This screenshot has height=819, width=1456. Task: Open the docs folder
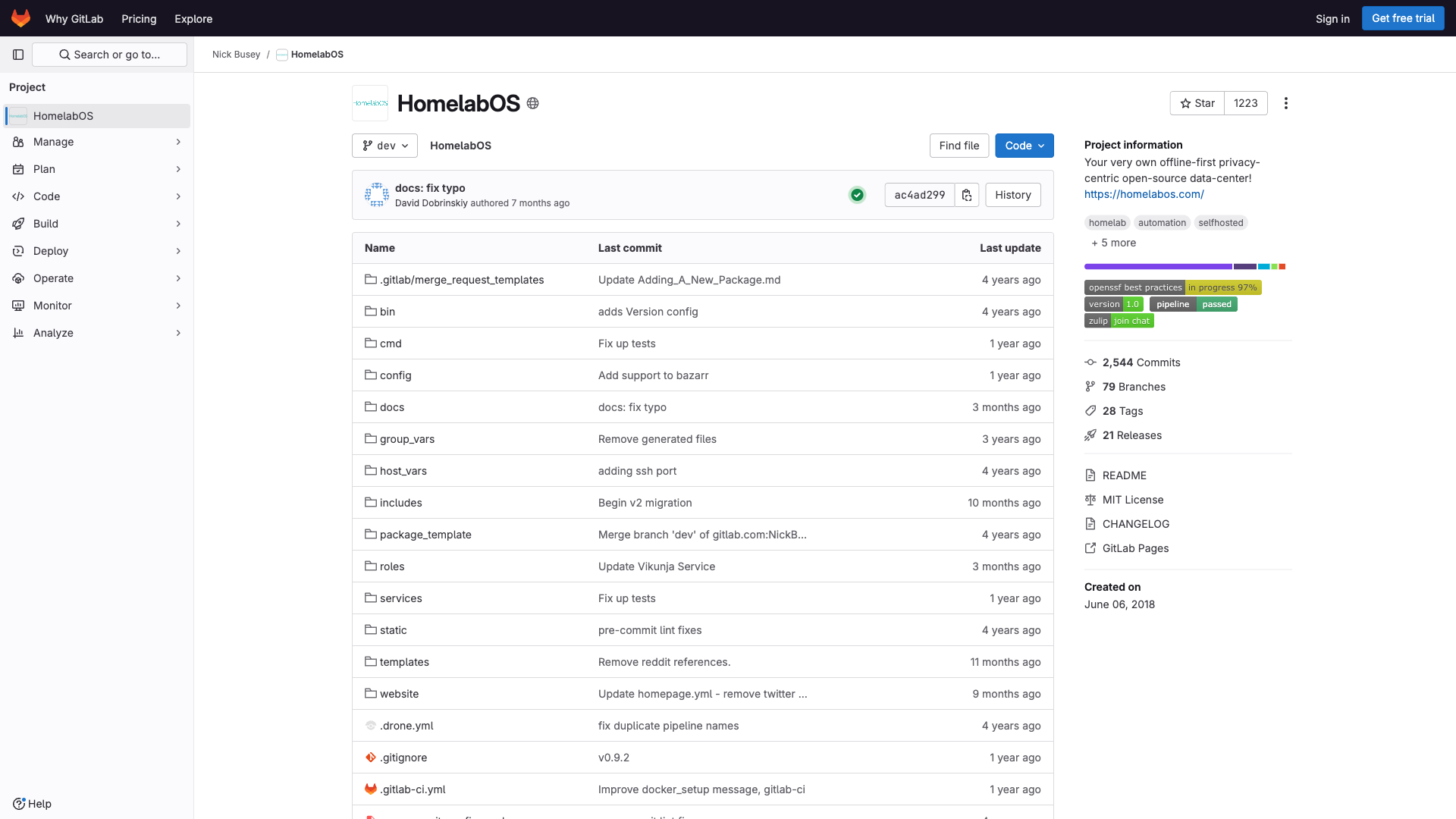click(x=391, y=407)
